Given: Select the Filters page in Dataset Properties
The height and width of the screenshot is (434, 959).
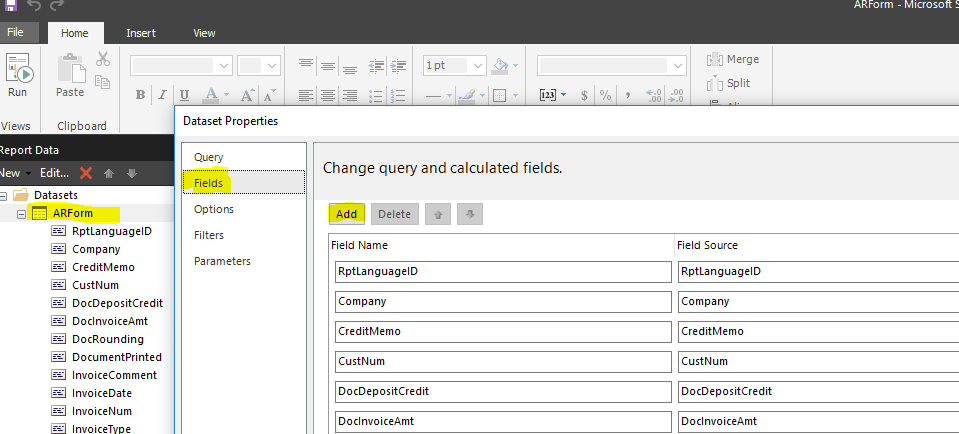Looking at the screenshot, I should (x=209, y=235).
